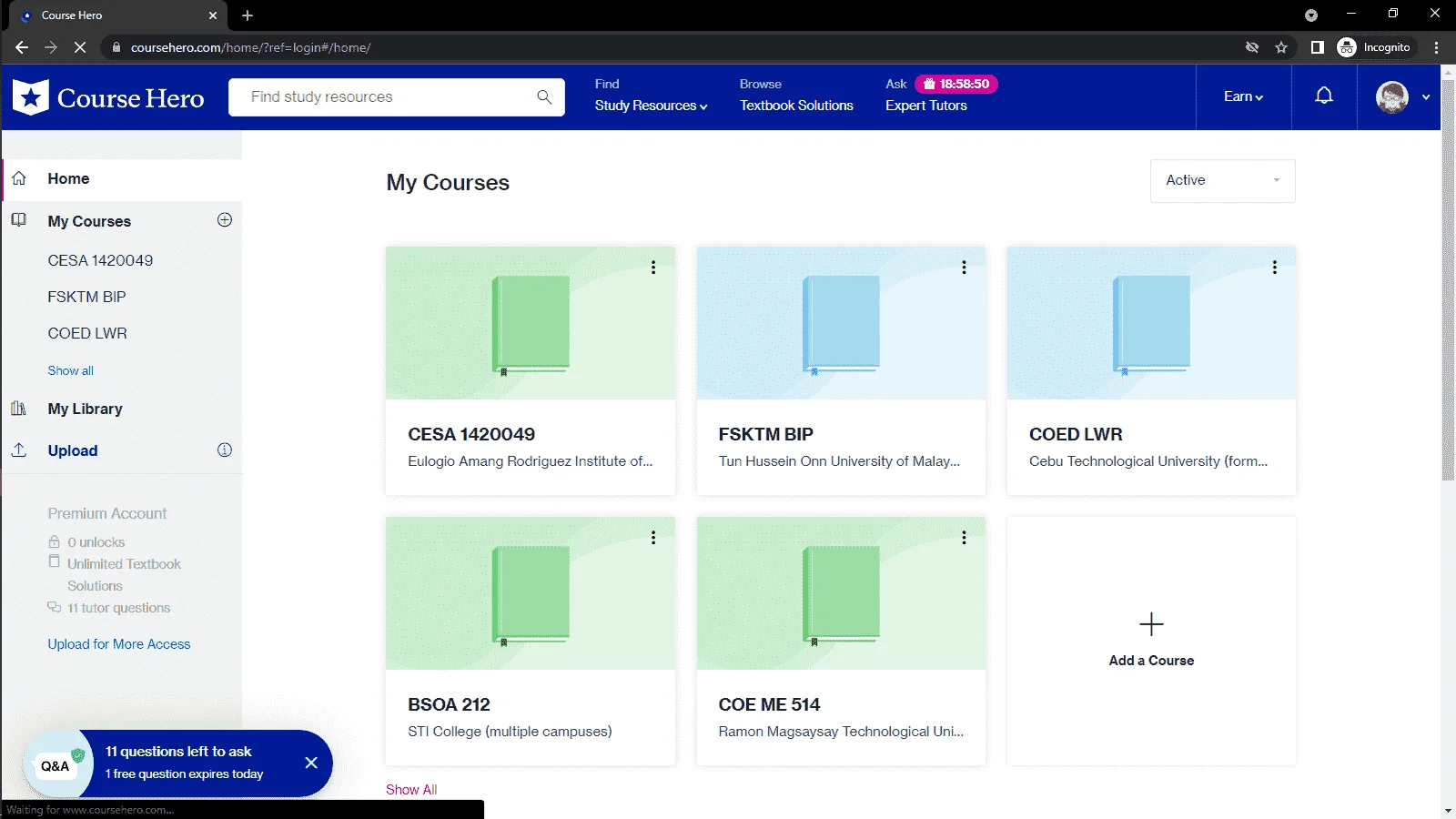Open options menu on CESA 1420049 card
The height and width of the screenshot is (819, 1456).
pyautogui.click(x=653, y=268)
